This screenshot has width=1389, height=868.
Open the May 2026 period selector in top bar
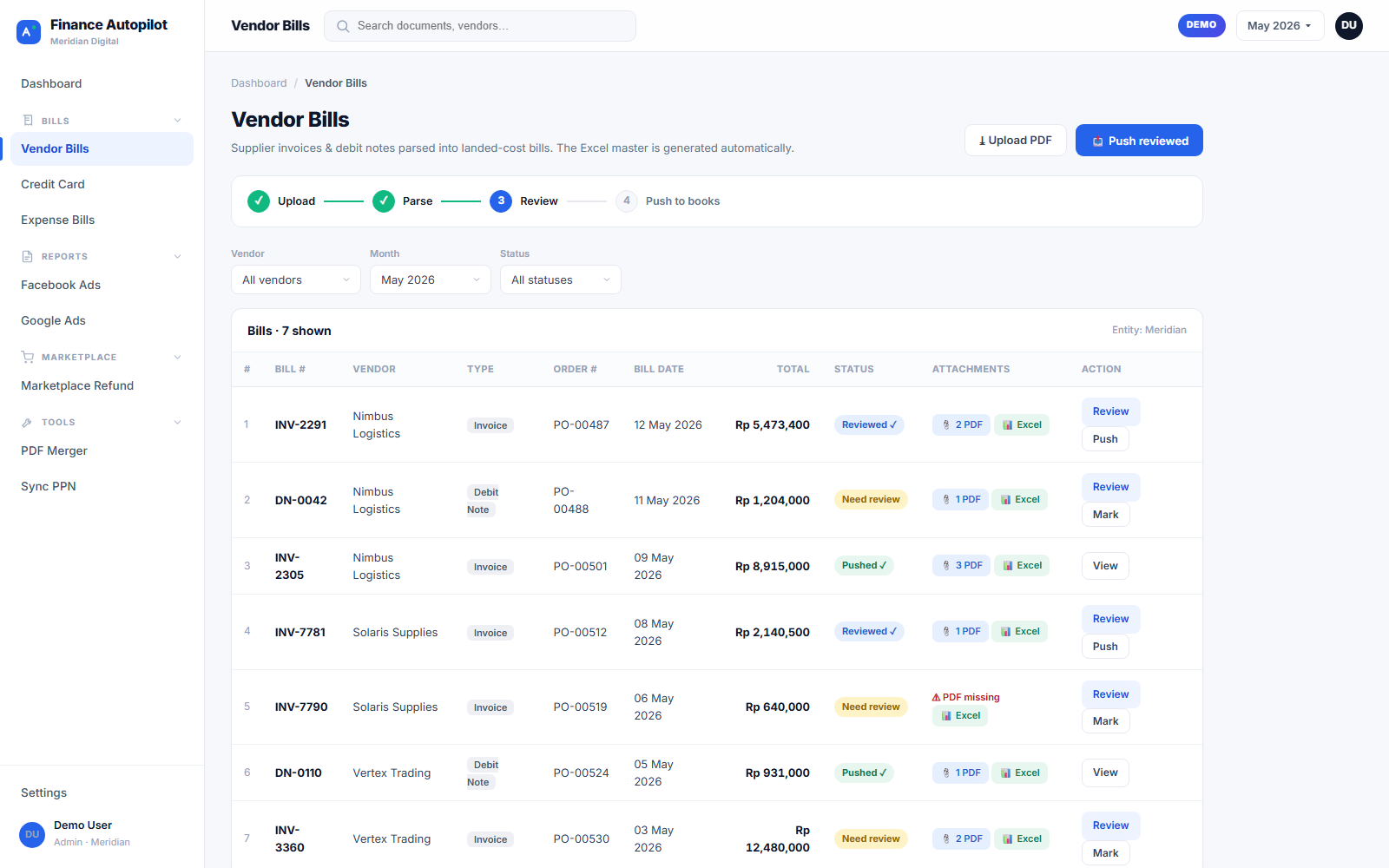(x=1280, y=26)
